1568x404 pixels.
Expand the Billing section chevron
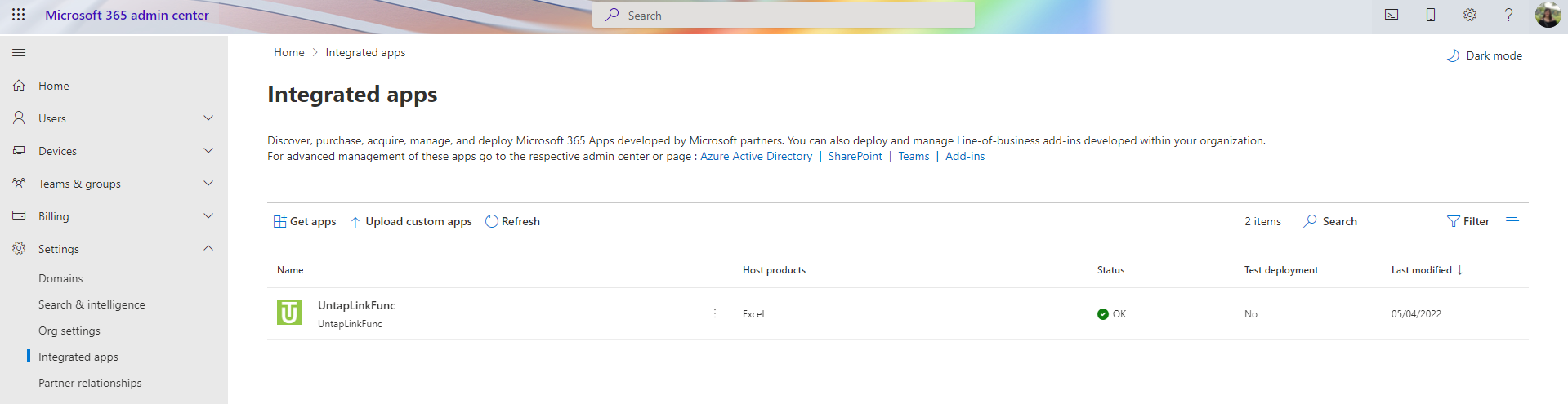pyautogui.click(x=208, y=216)
